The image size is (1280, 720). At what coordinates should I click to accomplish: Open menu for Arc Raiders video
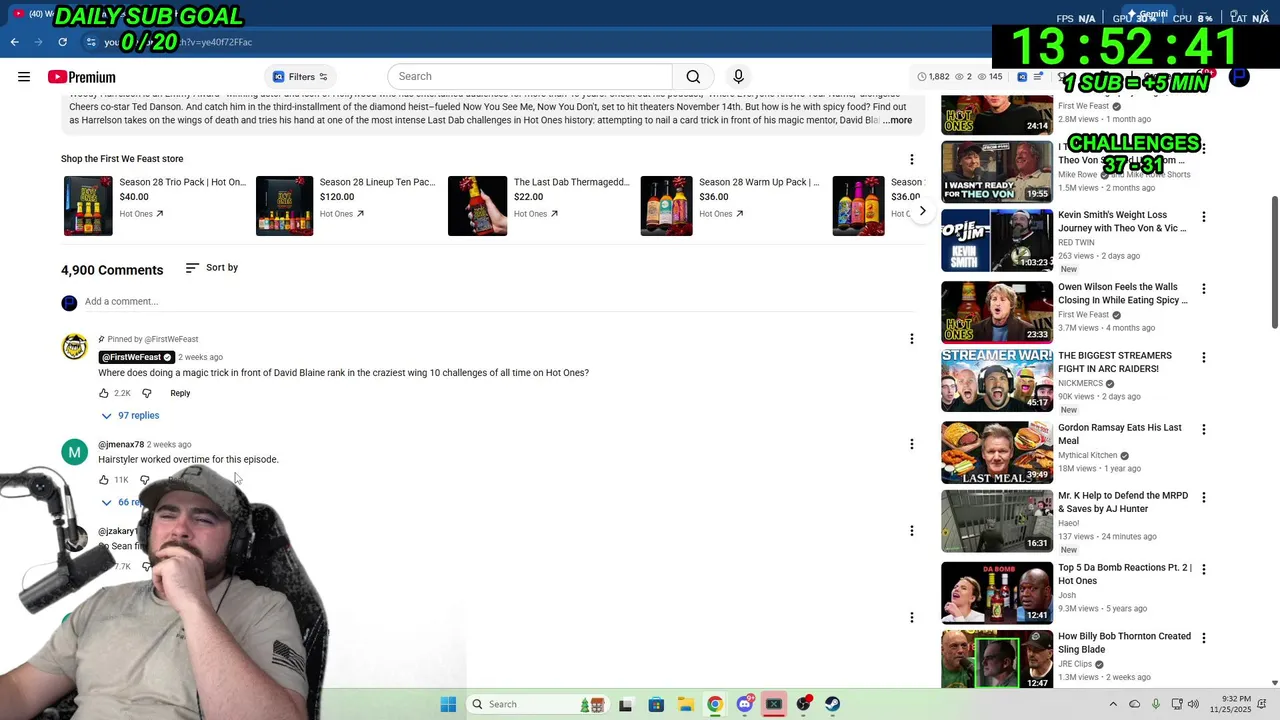point(1203,358)
